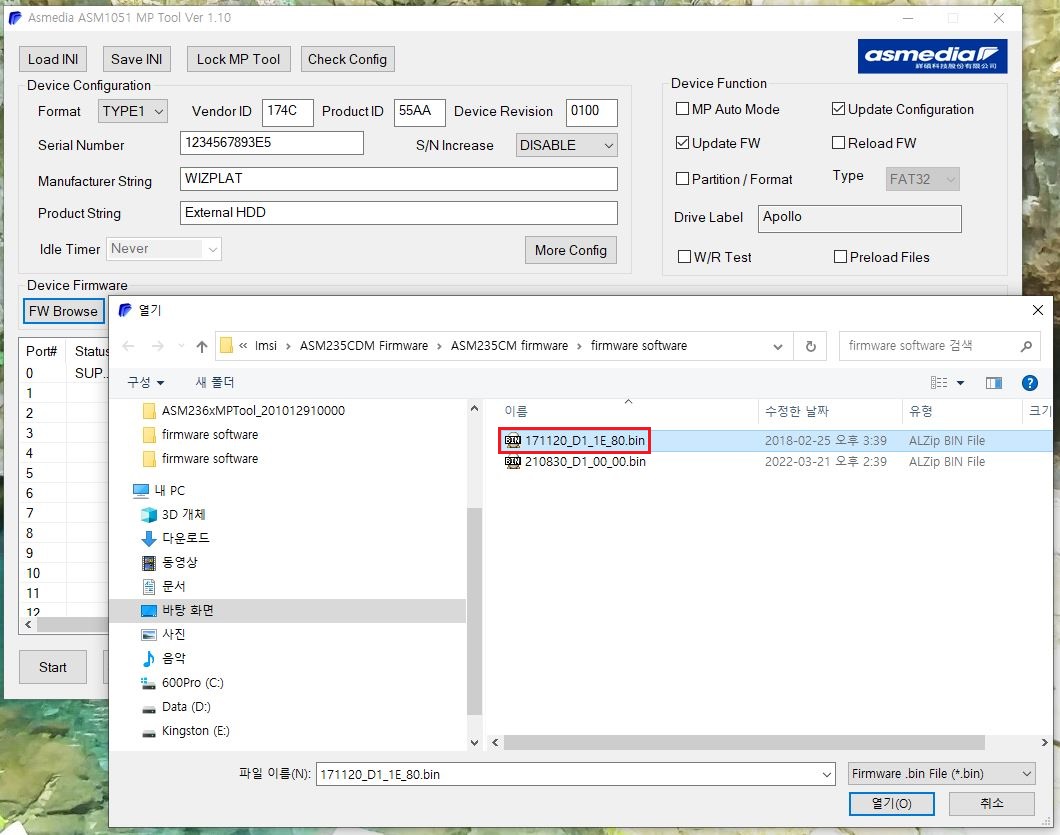Expand the address bar path history dropdown
The height and width of the screenshot is (835, 1060).
pos(778,346)
